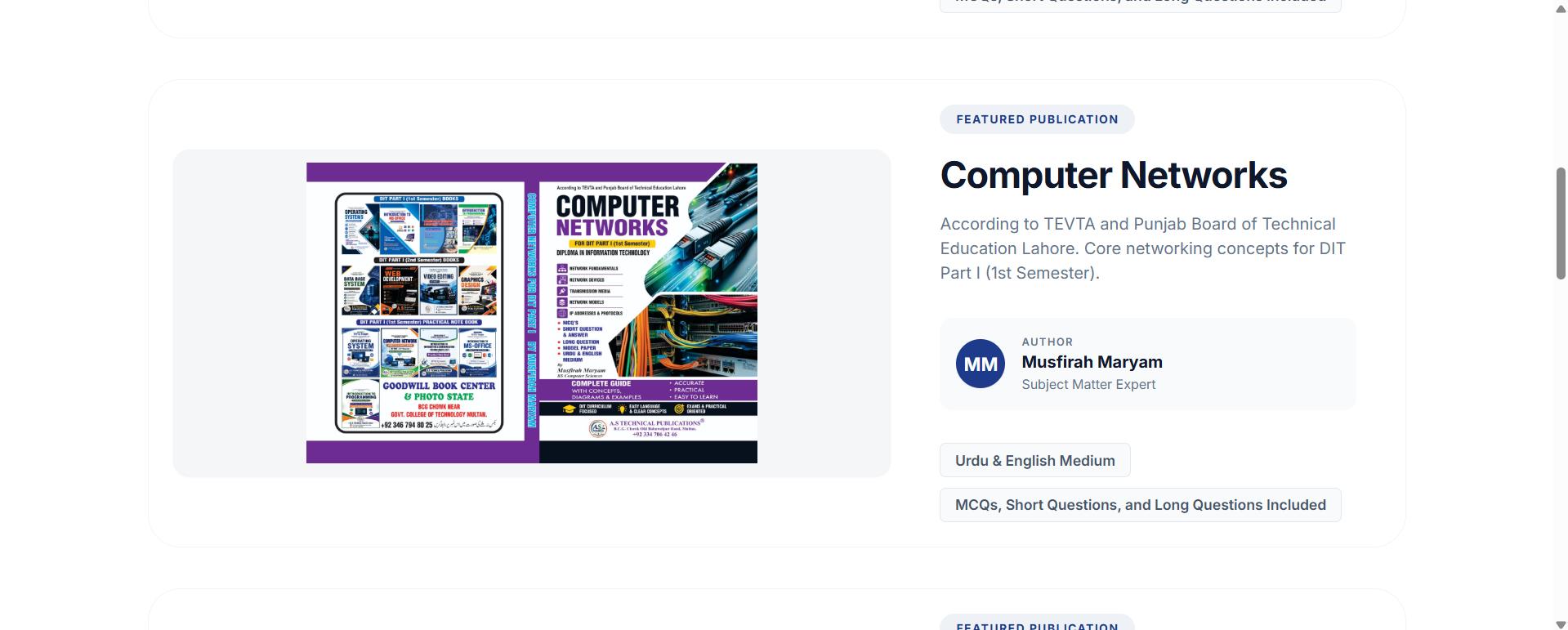Click the page vertical scrollbar thumb
The height and width of the screenshot is (630, 1568).
tap(1561, 223)
